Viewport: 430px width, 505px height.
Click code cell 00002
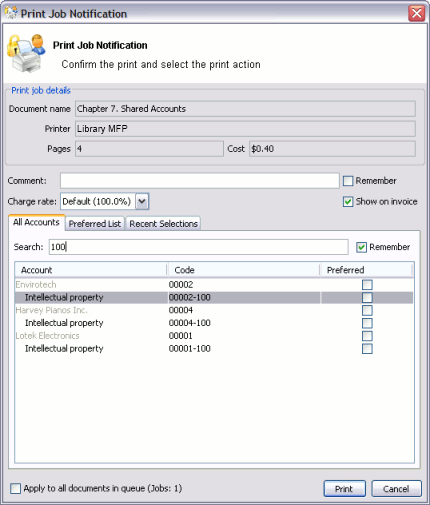coord(181,285)
